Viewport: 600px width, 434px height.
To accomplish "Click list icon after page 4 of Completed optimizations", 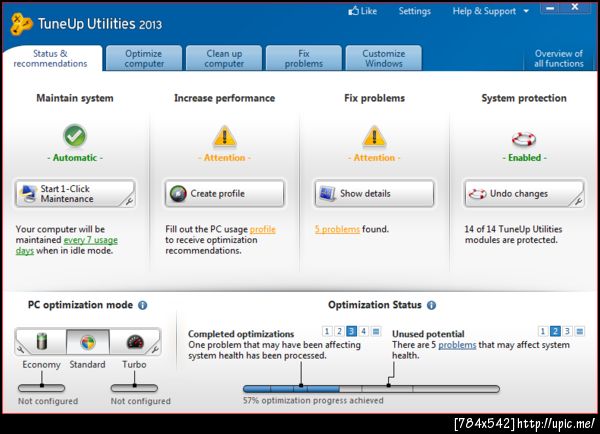I will 376,331.
